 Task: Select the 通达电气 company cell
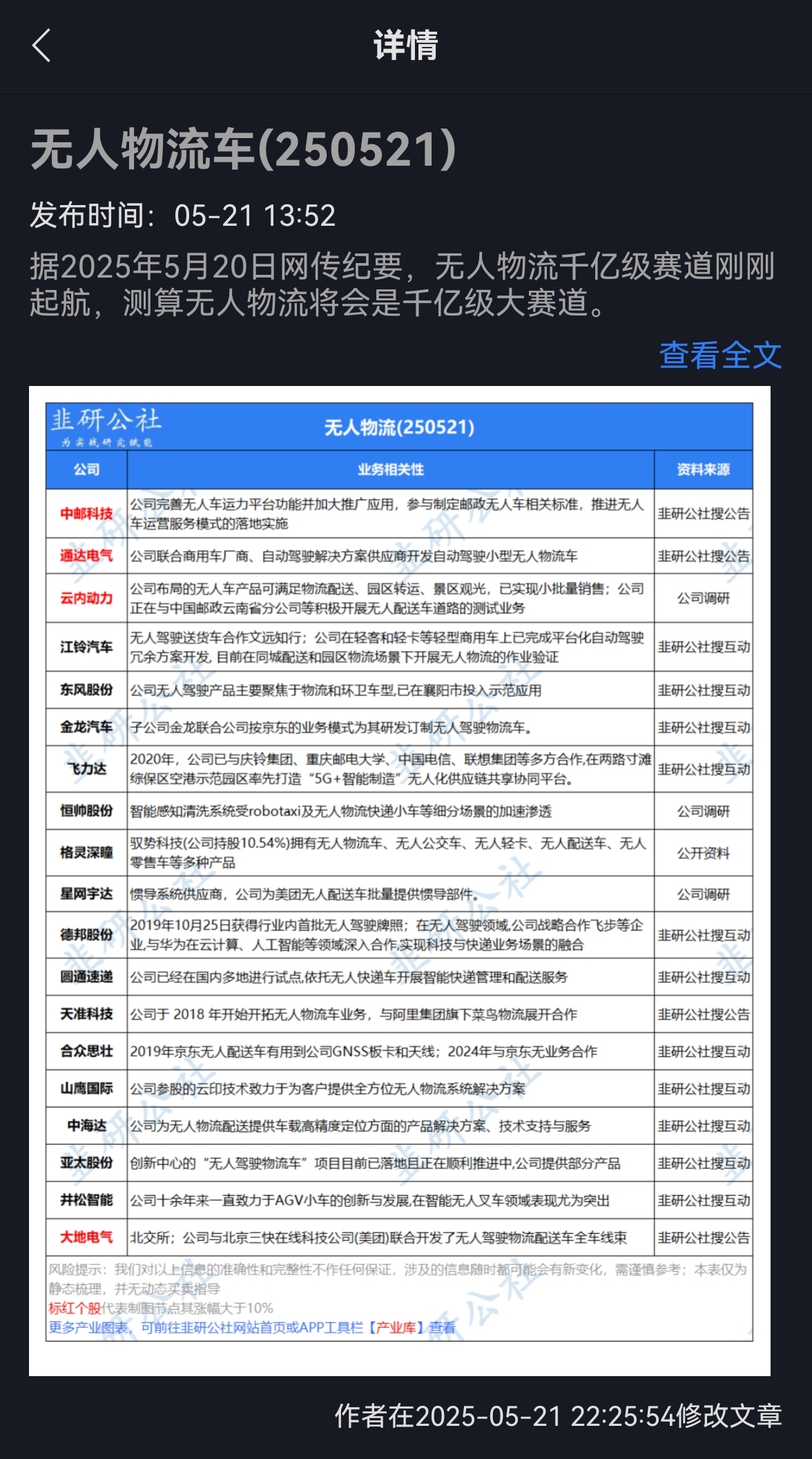coord(86,556)
